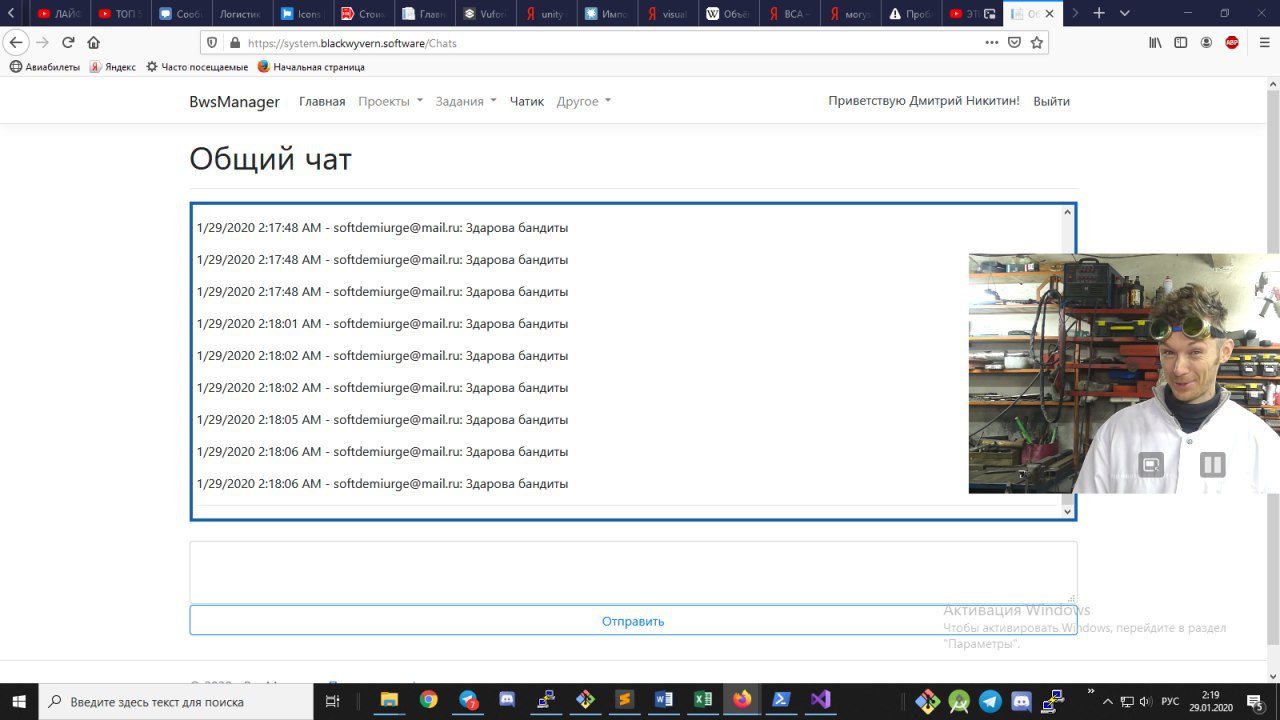Select the 2:18:01 AM chat message
Image resolution: width=1280 pixels, height=720 pixels.
(x=382, y=323)
